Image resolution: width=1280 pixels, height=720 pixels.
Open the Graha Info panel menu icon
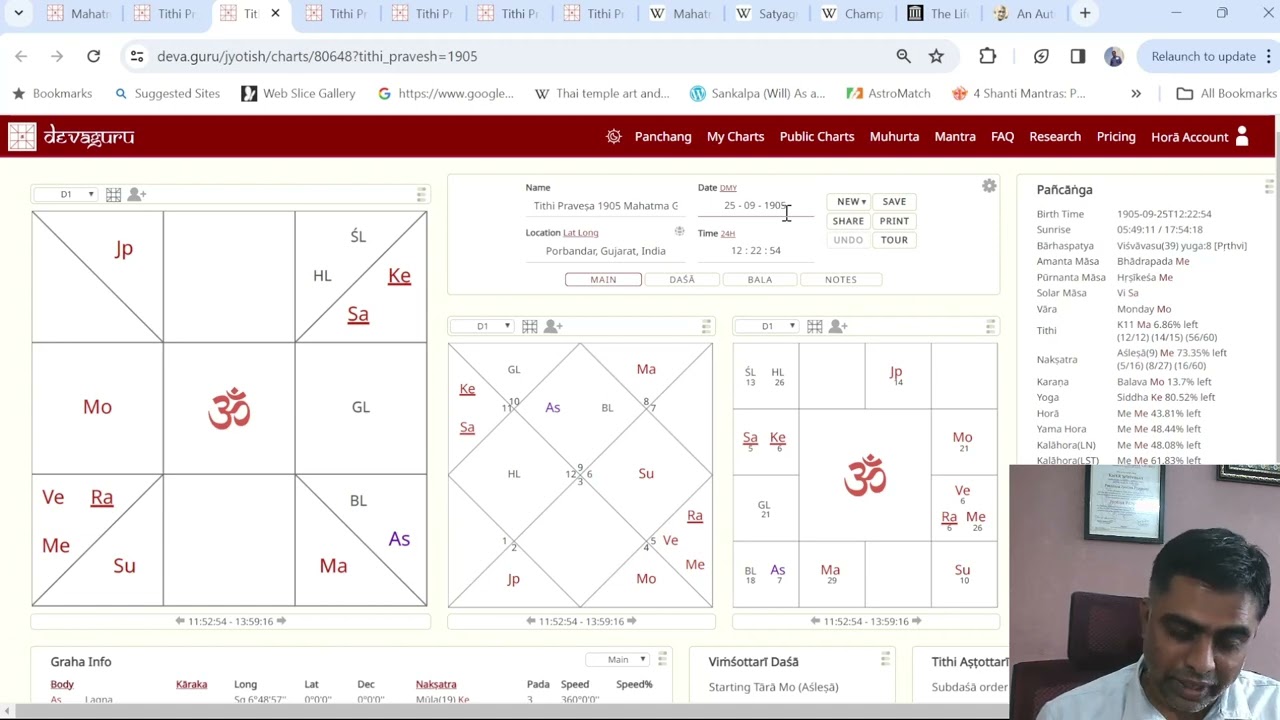(662, 659)
